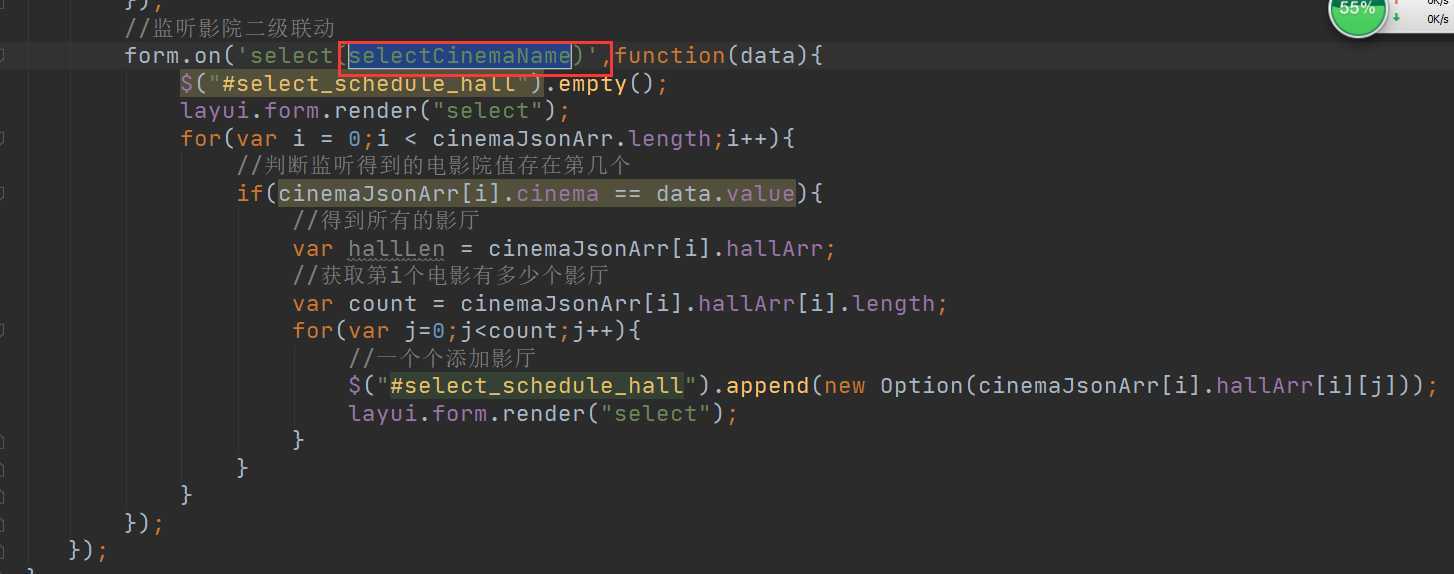
Task: Click function(data) in the form.on line
Action: [711, 56]
